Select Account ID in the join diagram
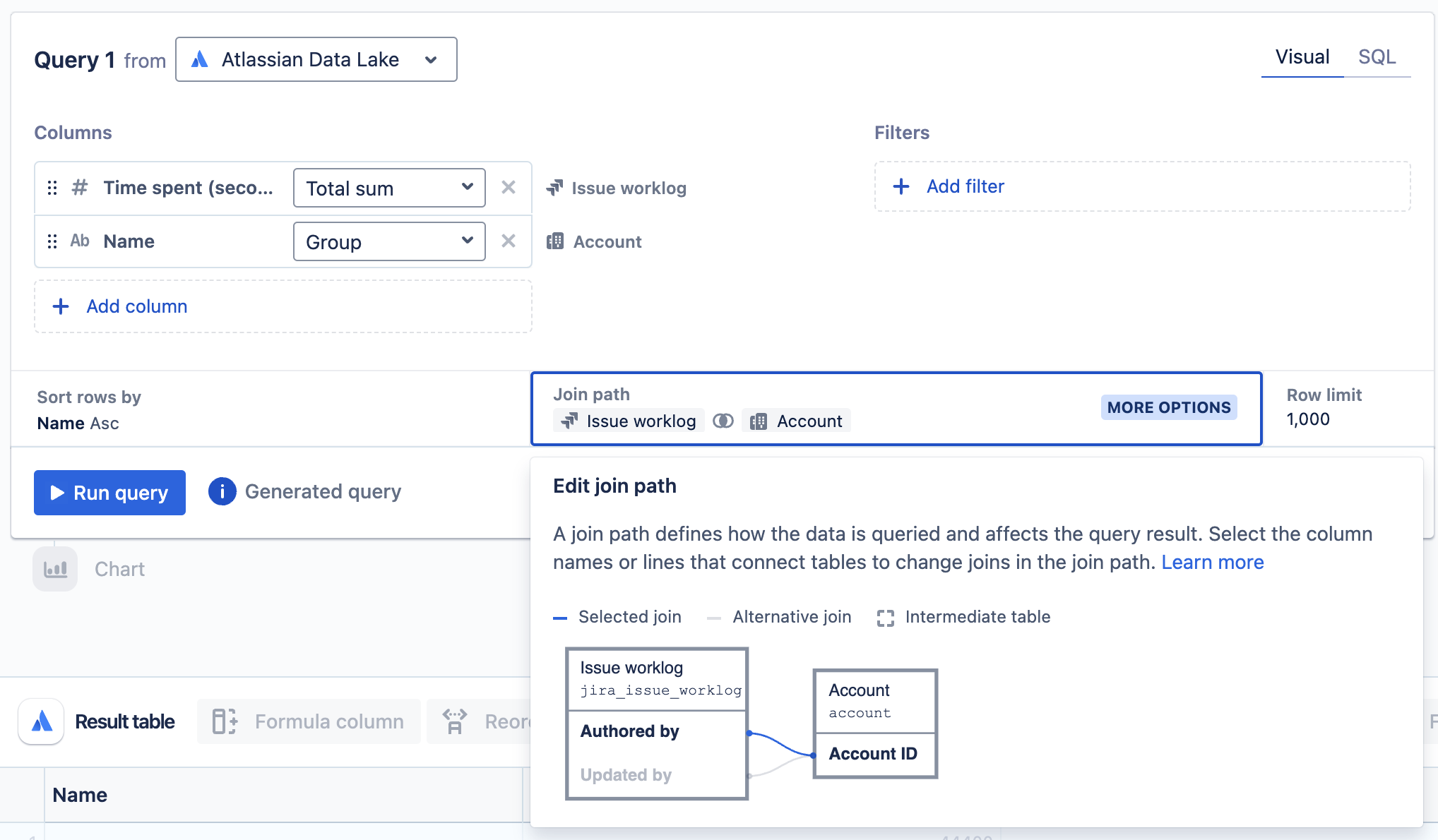 click(x=874, y=753)
